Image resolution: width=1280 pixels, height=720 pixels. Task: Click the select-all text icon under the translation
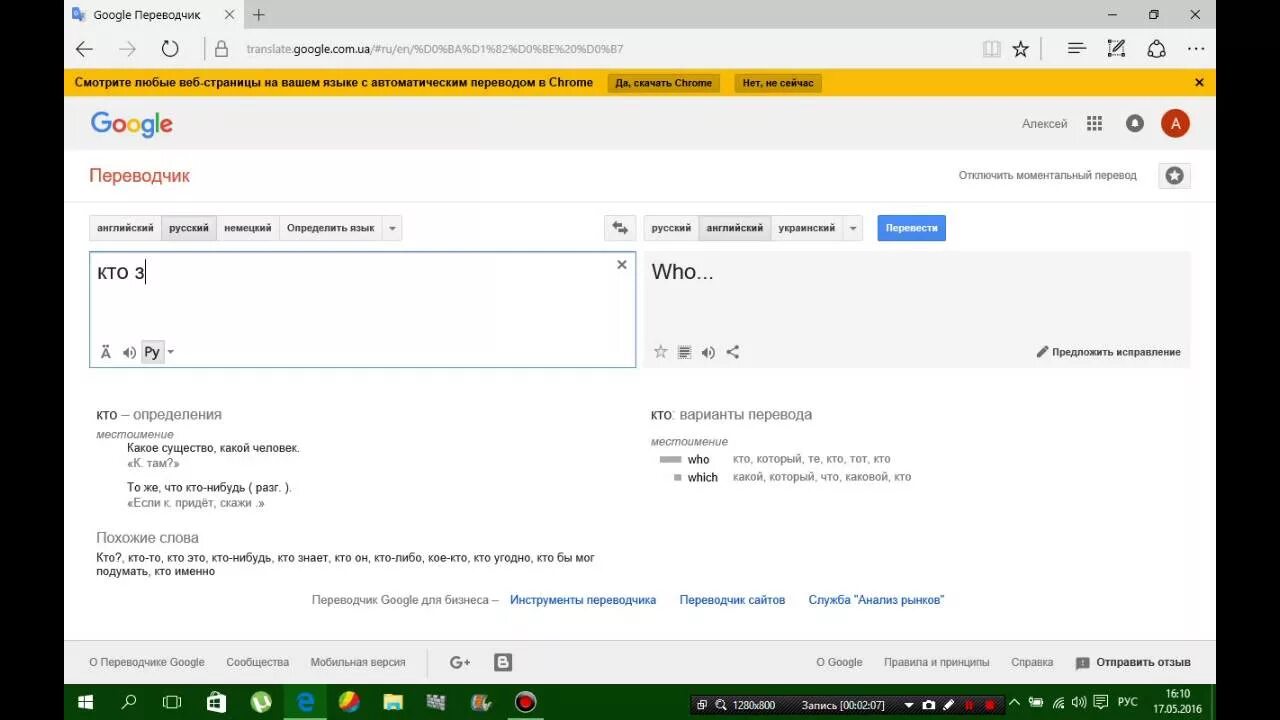tap(685, 352)
